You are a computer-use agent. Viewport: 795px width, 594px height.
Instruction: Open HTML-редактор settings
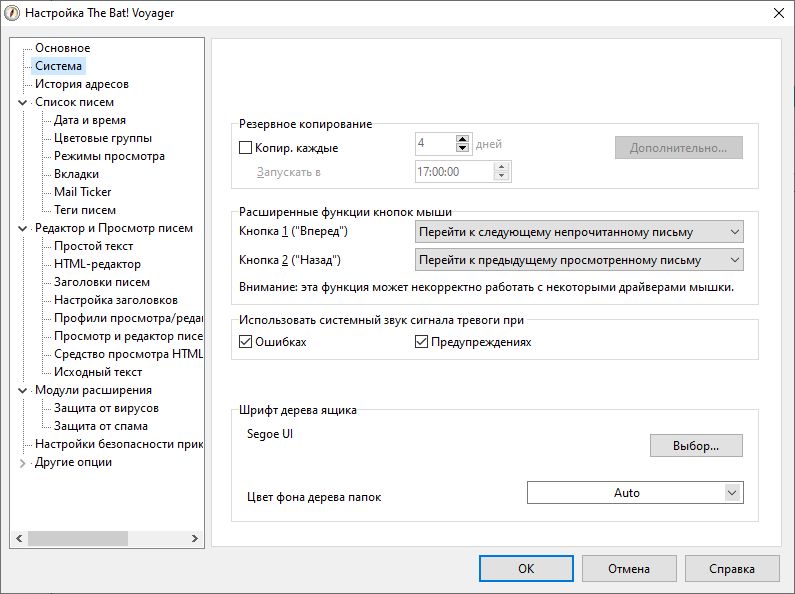[x=97, y=264]
